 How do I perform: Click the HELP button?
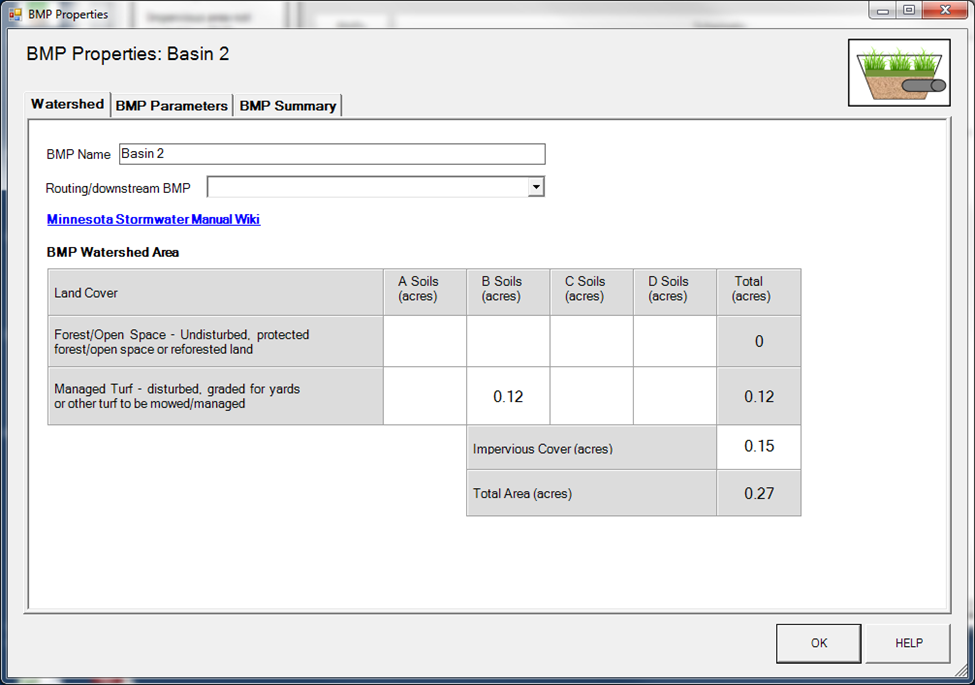[908, 643]
